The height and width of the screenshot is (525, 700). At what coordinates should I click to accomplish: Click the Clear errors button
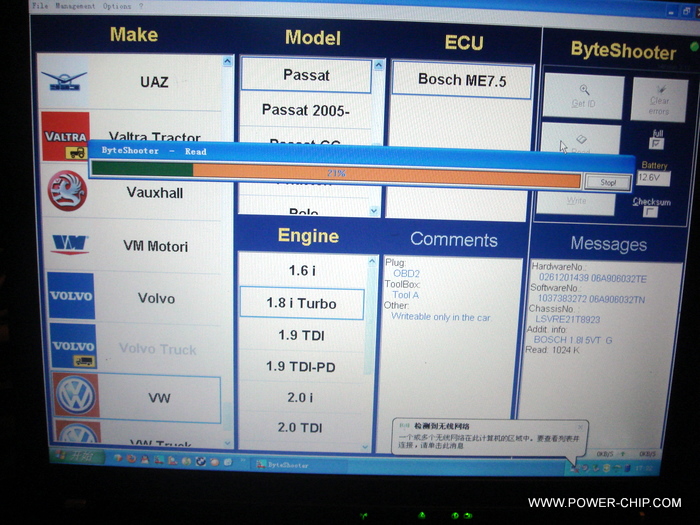[x=659, y=100]
